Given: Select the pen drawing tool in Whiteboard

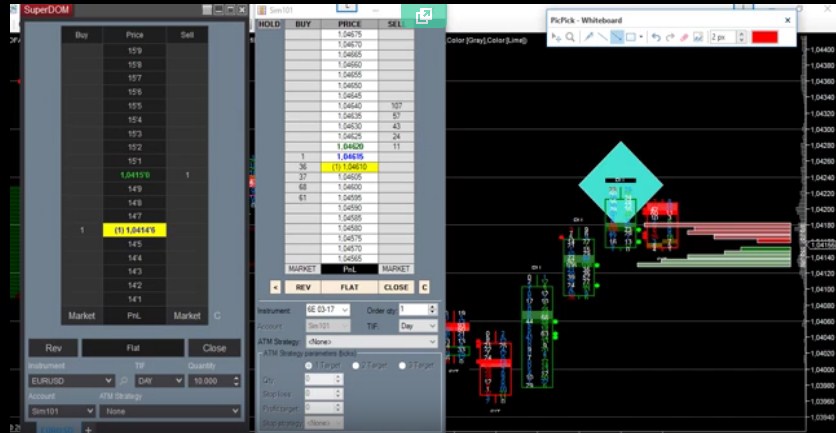Looking at the screenshot, I should pyautogui.click(x=589, y=37).
